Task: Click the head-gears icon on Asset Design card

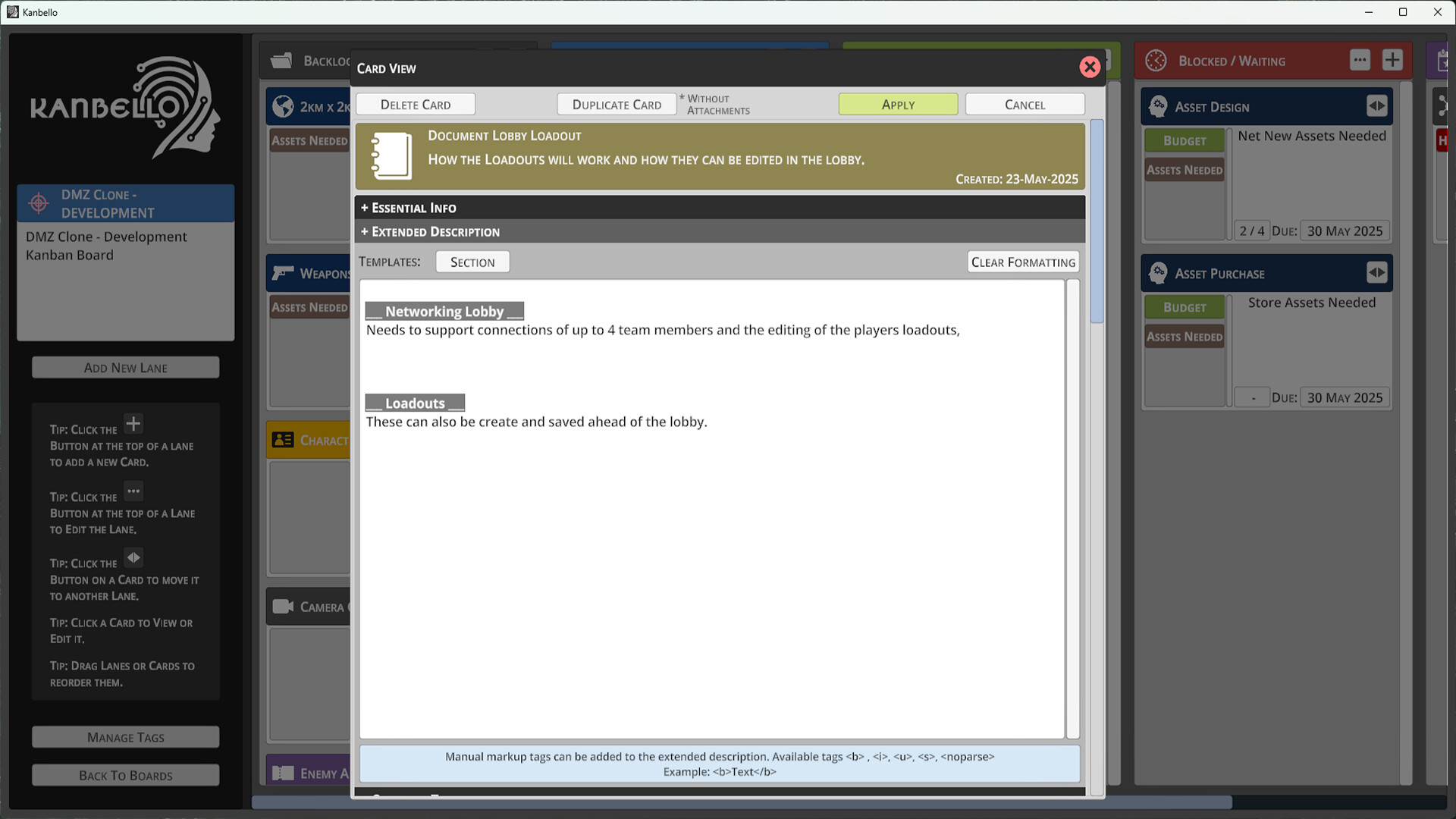Action: (x=1157, y=106)
